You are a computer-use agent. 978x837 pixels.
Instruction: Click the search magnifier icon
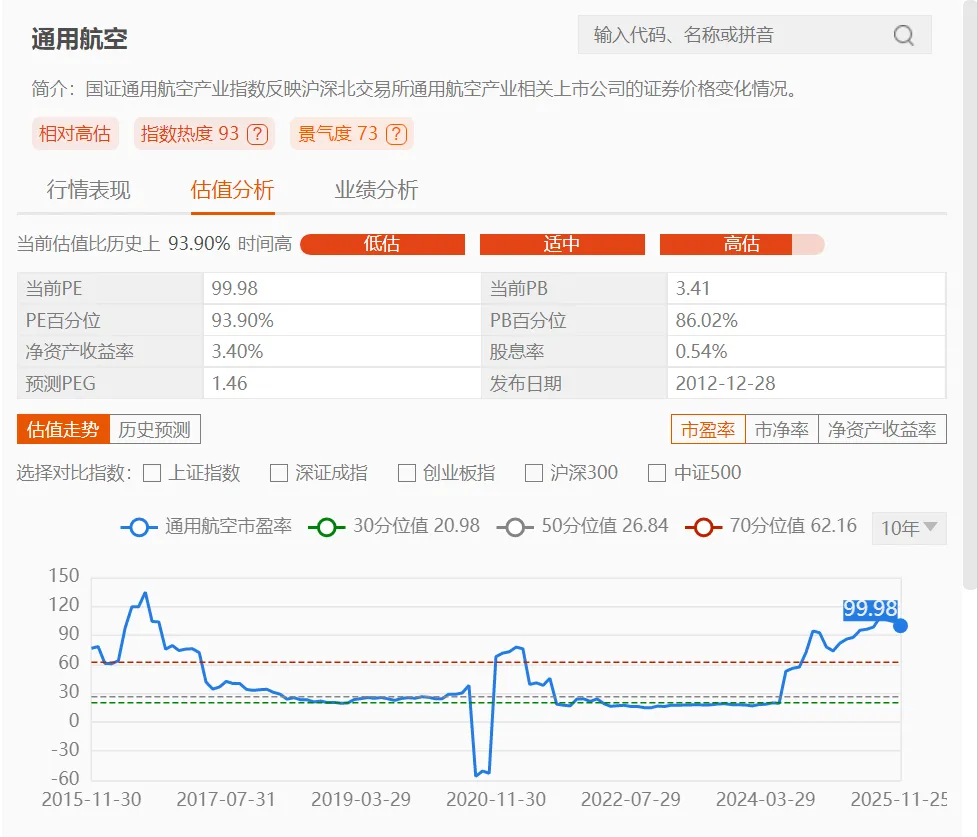coord(903,35)
